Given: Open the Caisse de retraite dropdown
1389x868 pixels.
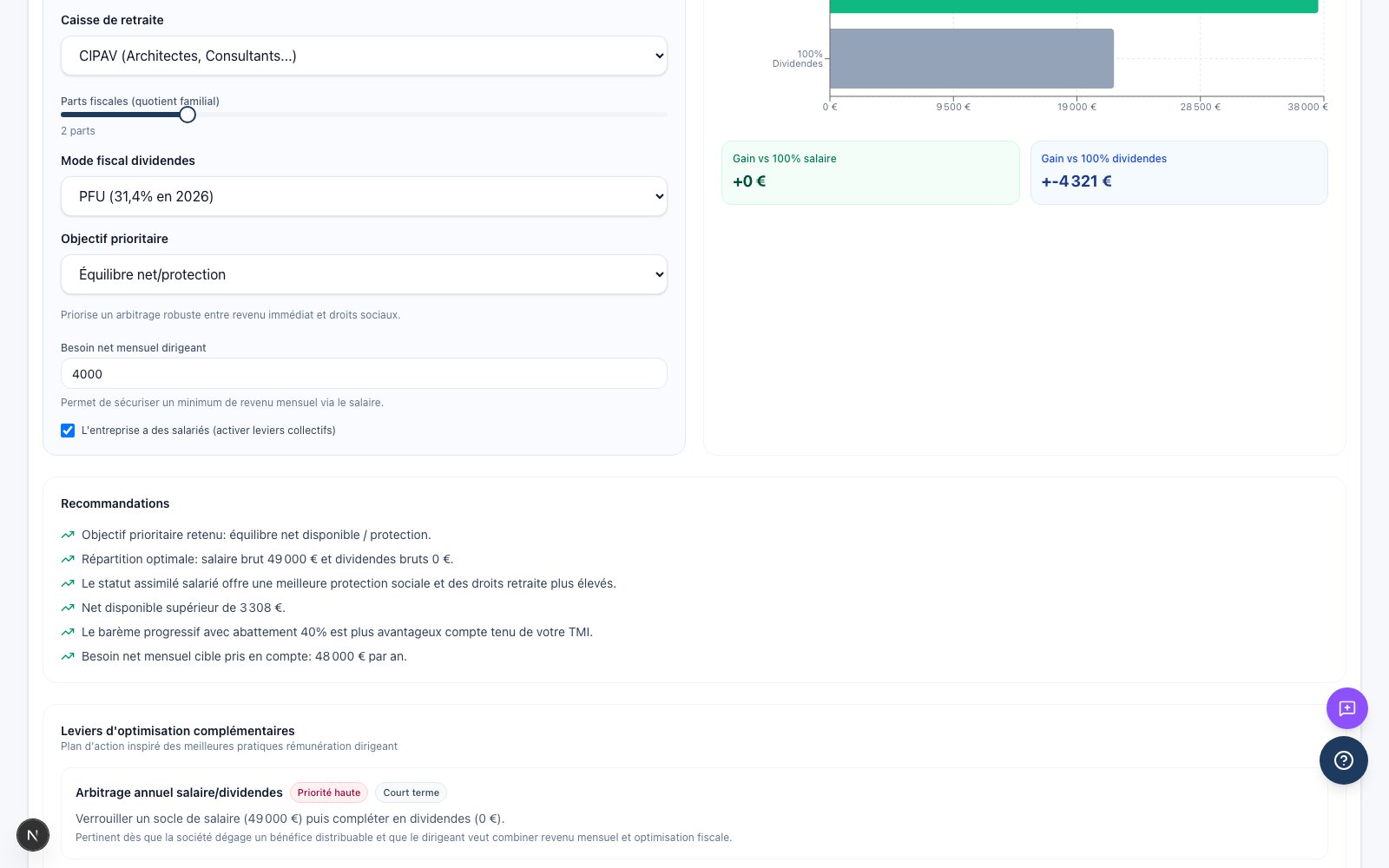Looking at the screenshot, I should [x=364, y=56].
